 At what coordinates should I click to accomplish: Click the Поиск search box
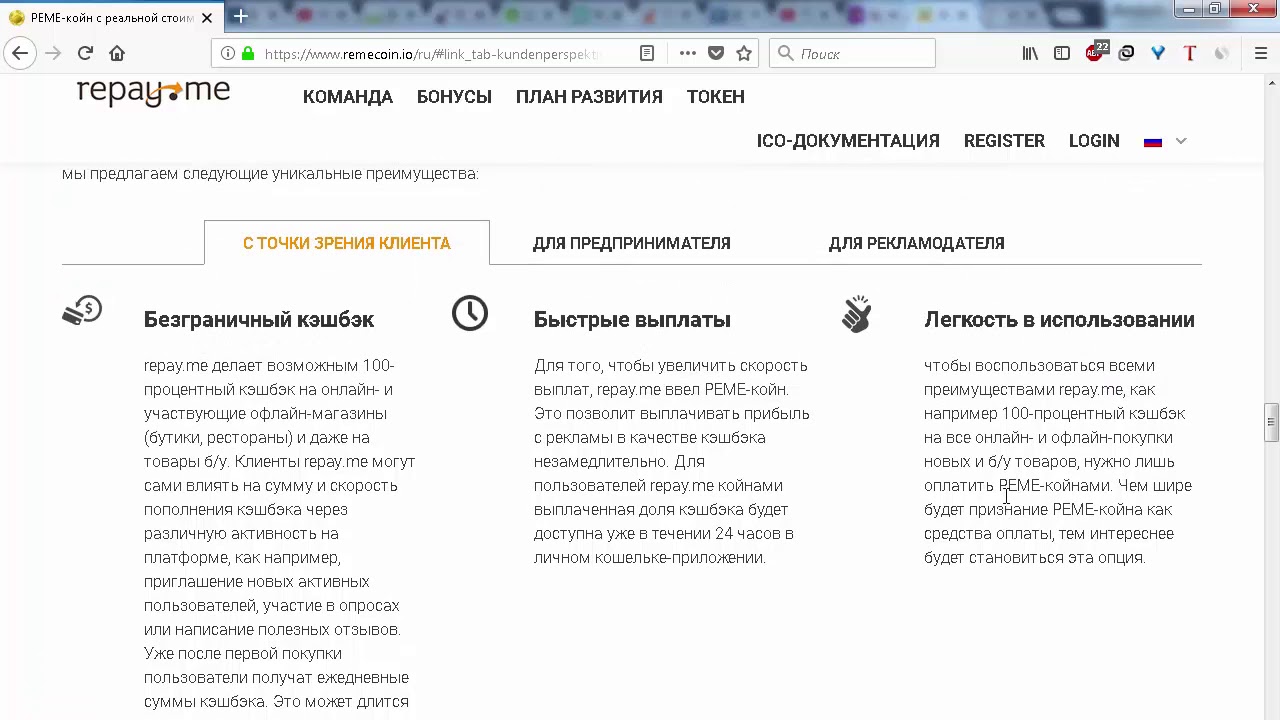tap(852, 54)
